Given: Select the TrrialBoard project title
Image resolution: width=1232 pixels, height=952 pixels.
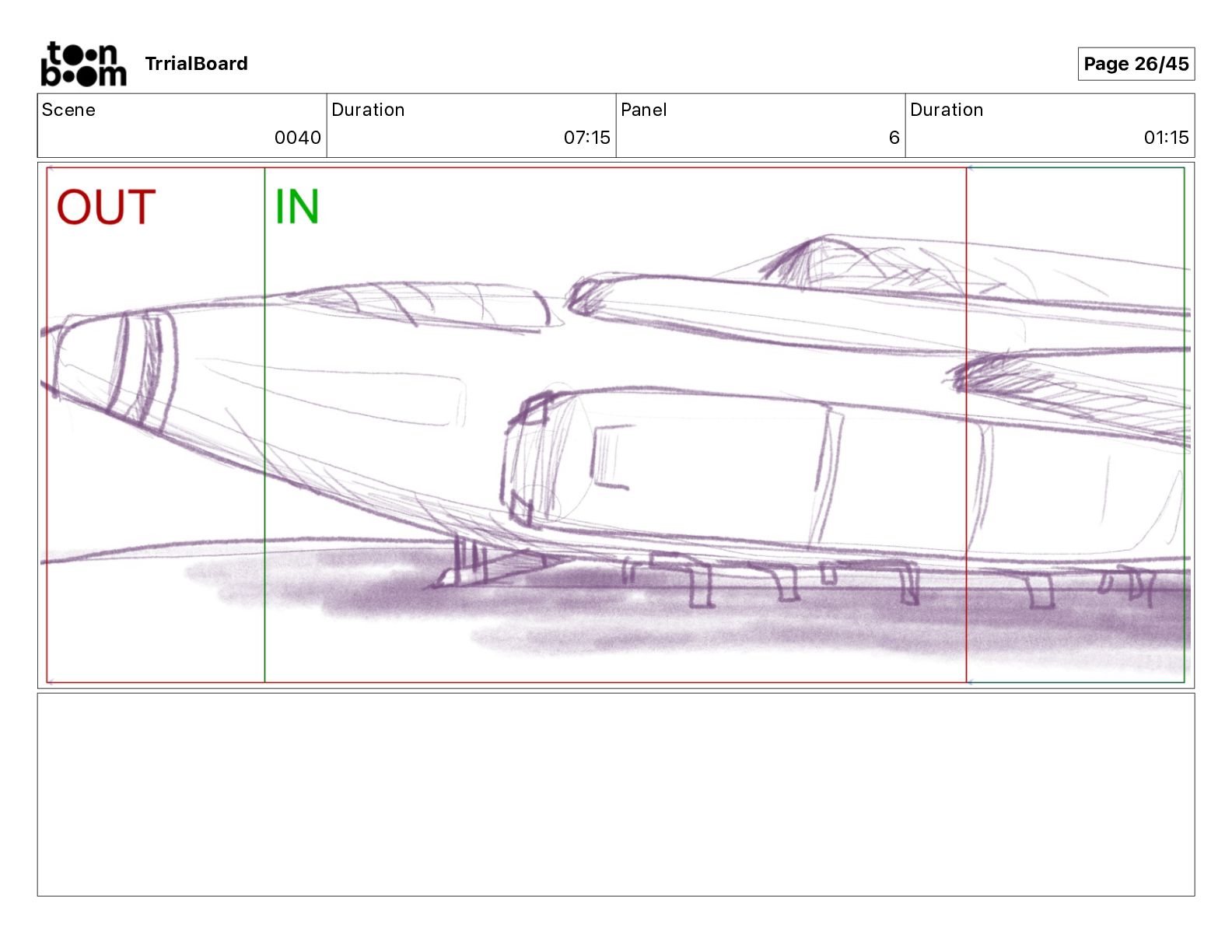Looking at the screenshot, I should click(x=196, y=64).
